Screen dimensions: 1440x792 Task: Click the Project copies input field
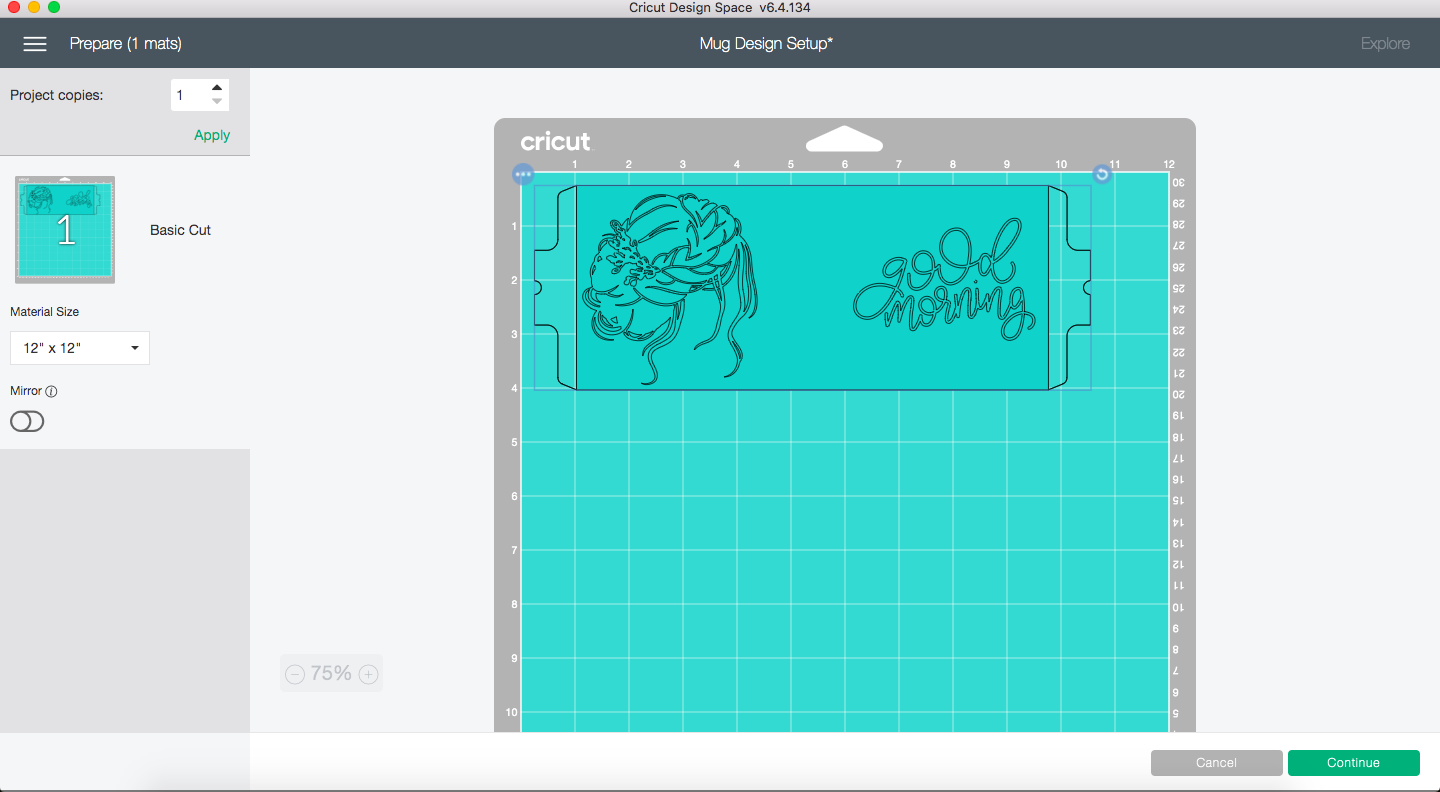click(188, 95)
